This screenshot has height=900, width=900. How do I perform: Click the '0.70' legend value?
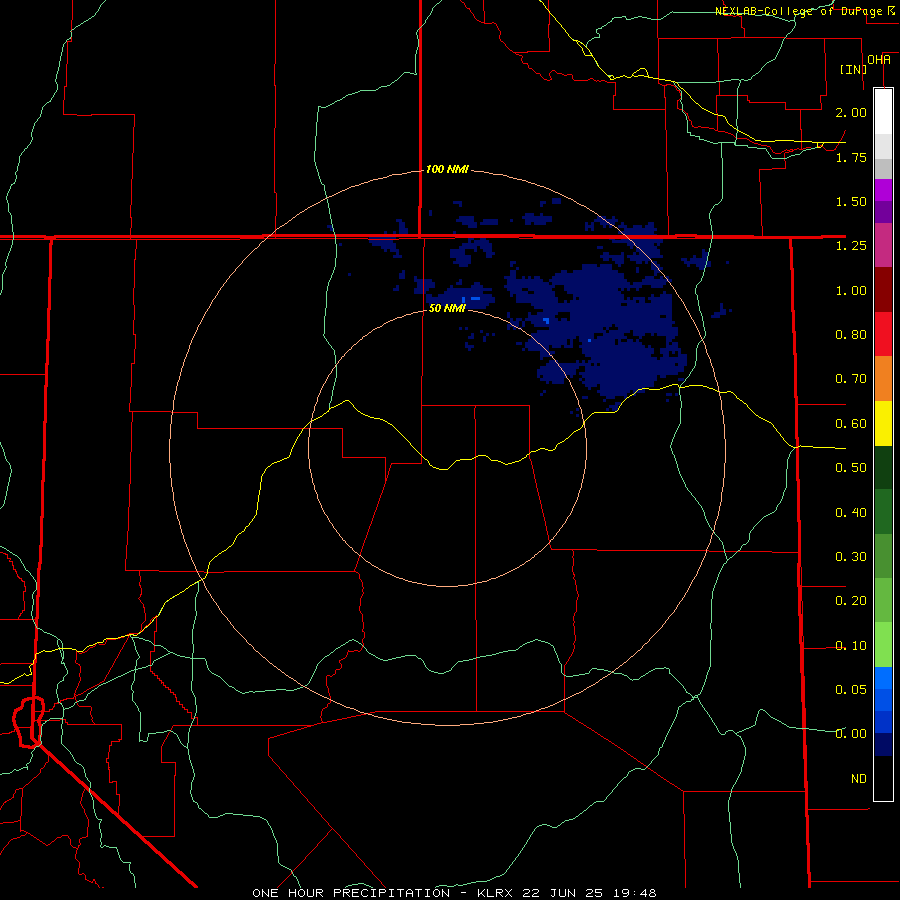851,379
